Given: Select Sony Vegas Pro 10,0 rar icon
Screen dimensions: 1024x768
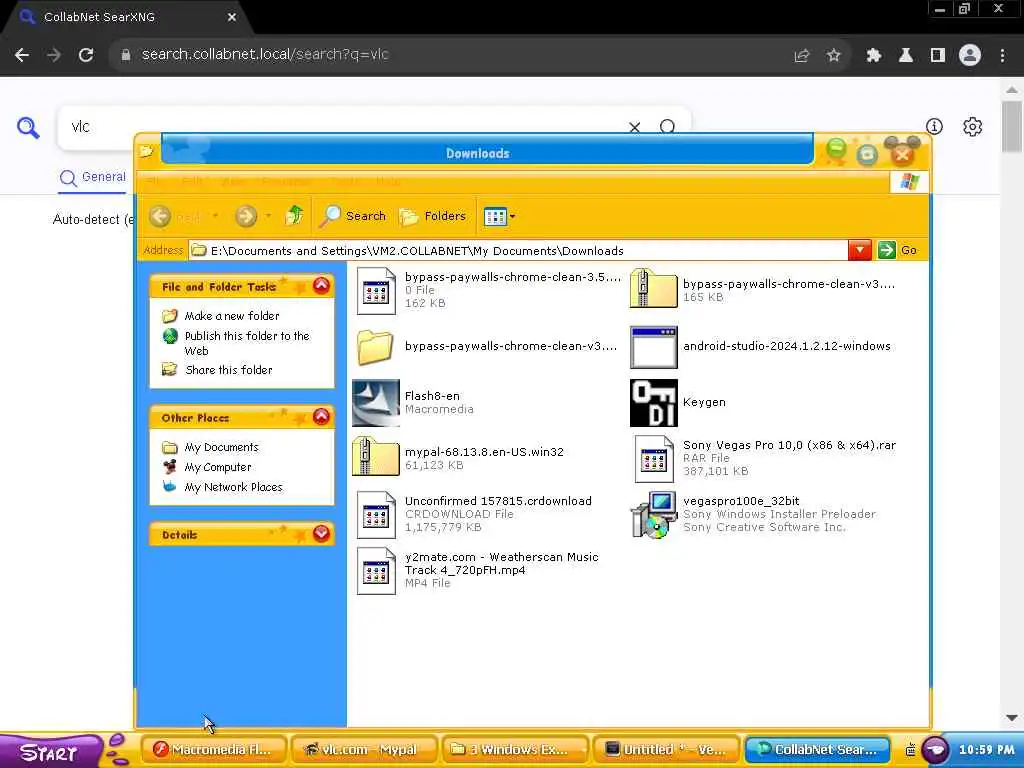Looking at the screenshot, I should click(654, 458).
